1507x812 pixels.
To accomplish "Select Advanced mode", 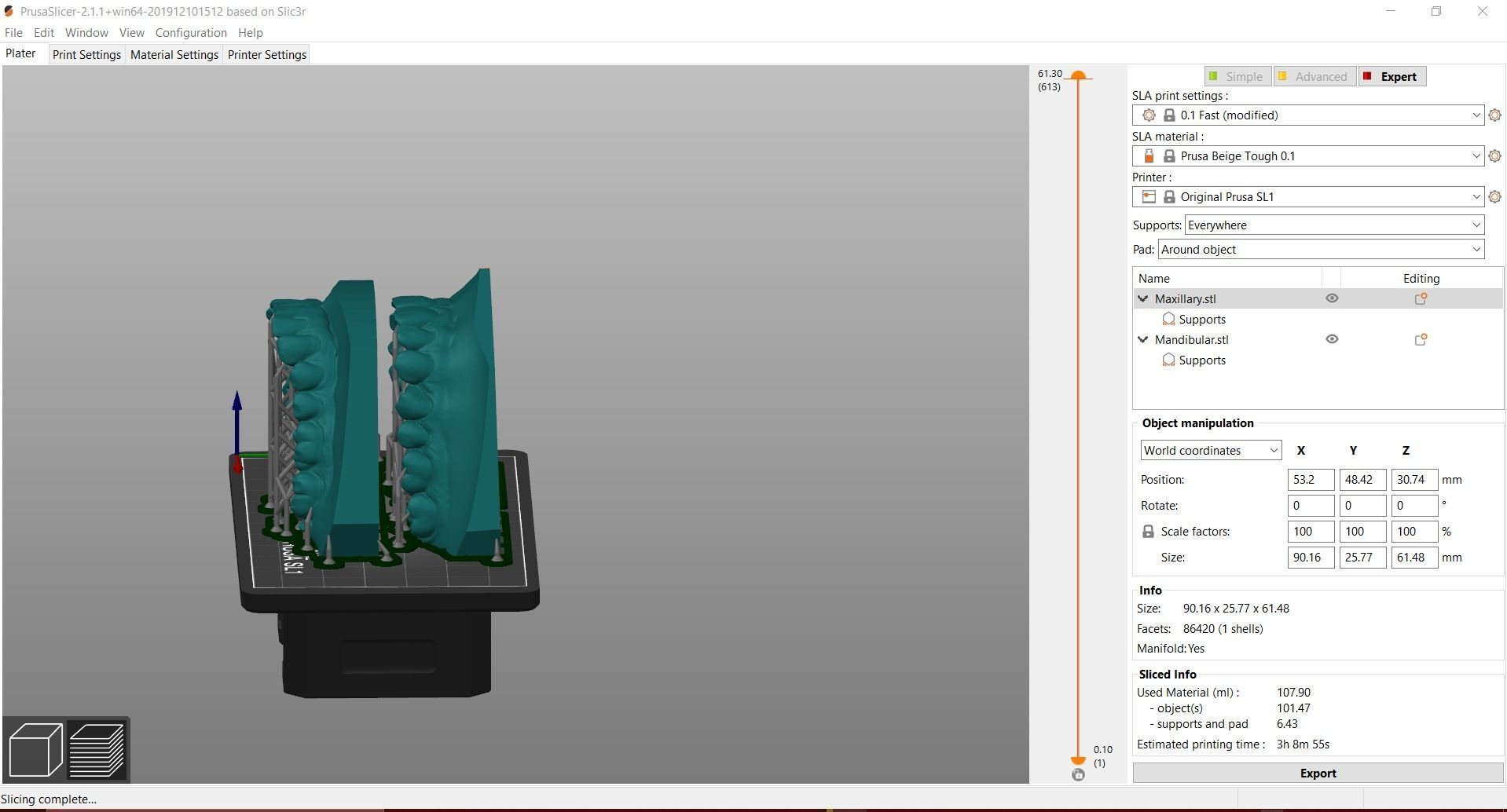I will pyautogui.click(x=1314, y=76).
